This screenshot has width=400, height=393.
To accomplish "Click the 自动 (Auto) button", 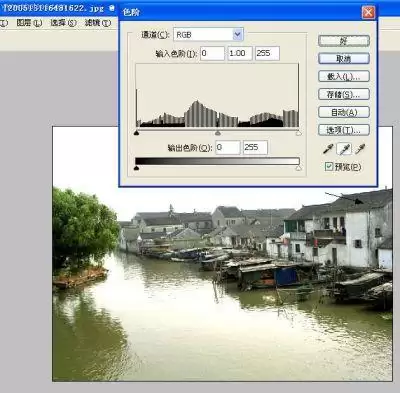I will 344,112.
